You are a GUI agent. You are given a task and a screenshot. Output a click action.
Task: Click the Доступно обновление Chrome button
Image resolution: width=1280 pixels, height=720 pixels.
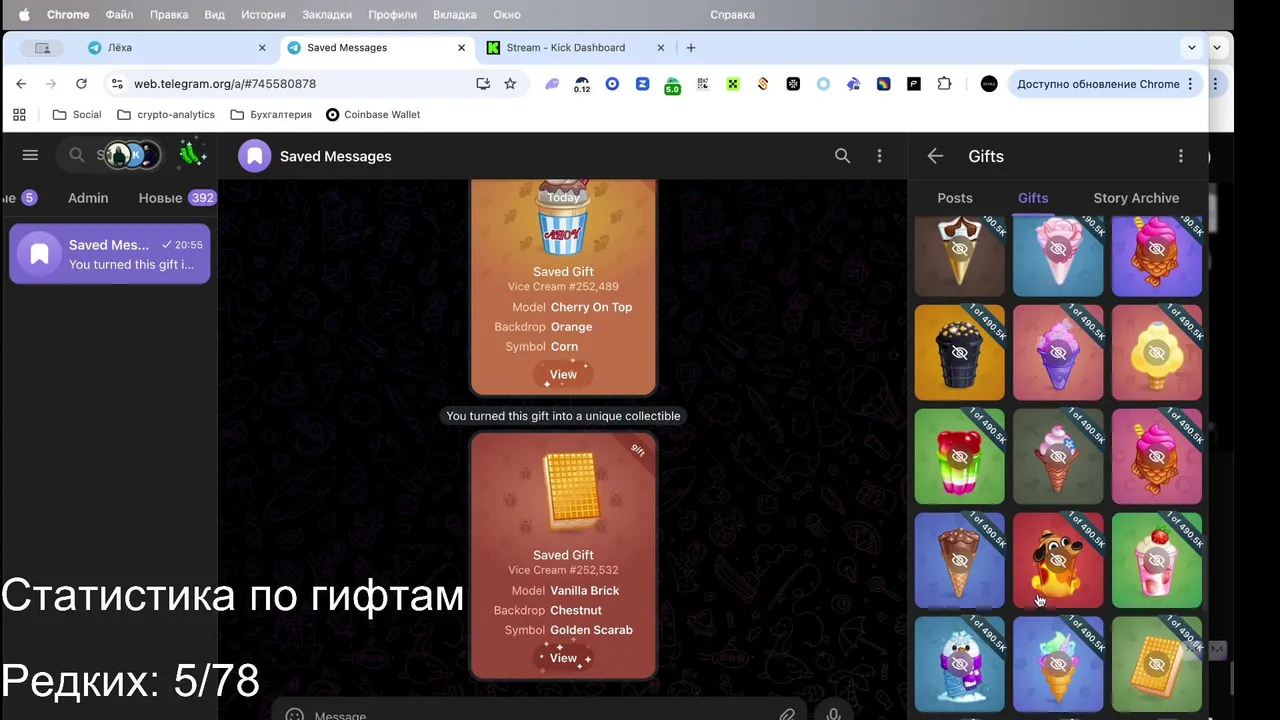1104,84
